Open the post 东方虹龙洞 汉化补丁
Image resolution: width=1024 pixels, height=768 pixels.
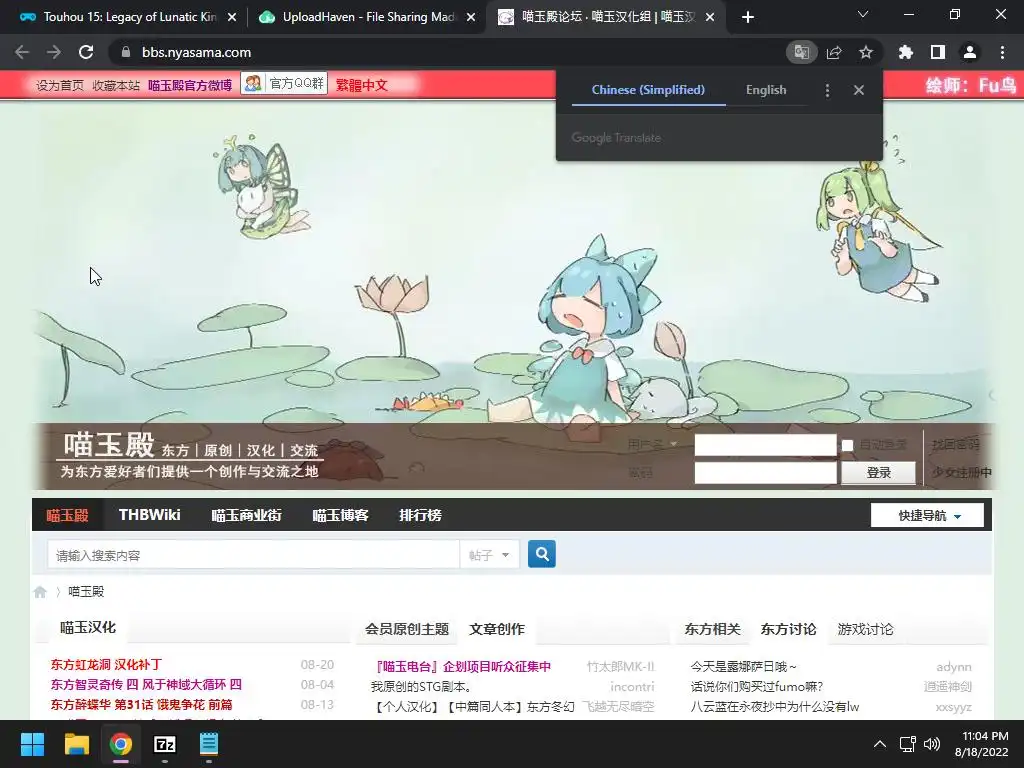tap(106, 665)
